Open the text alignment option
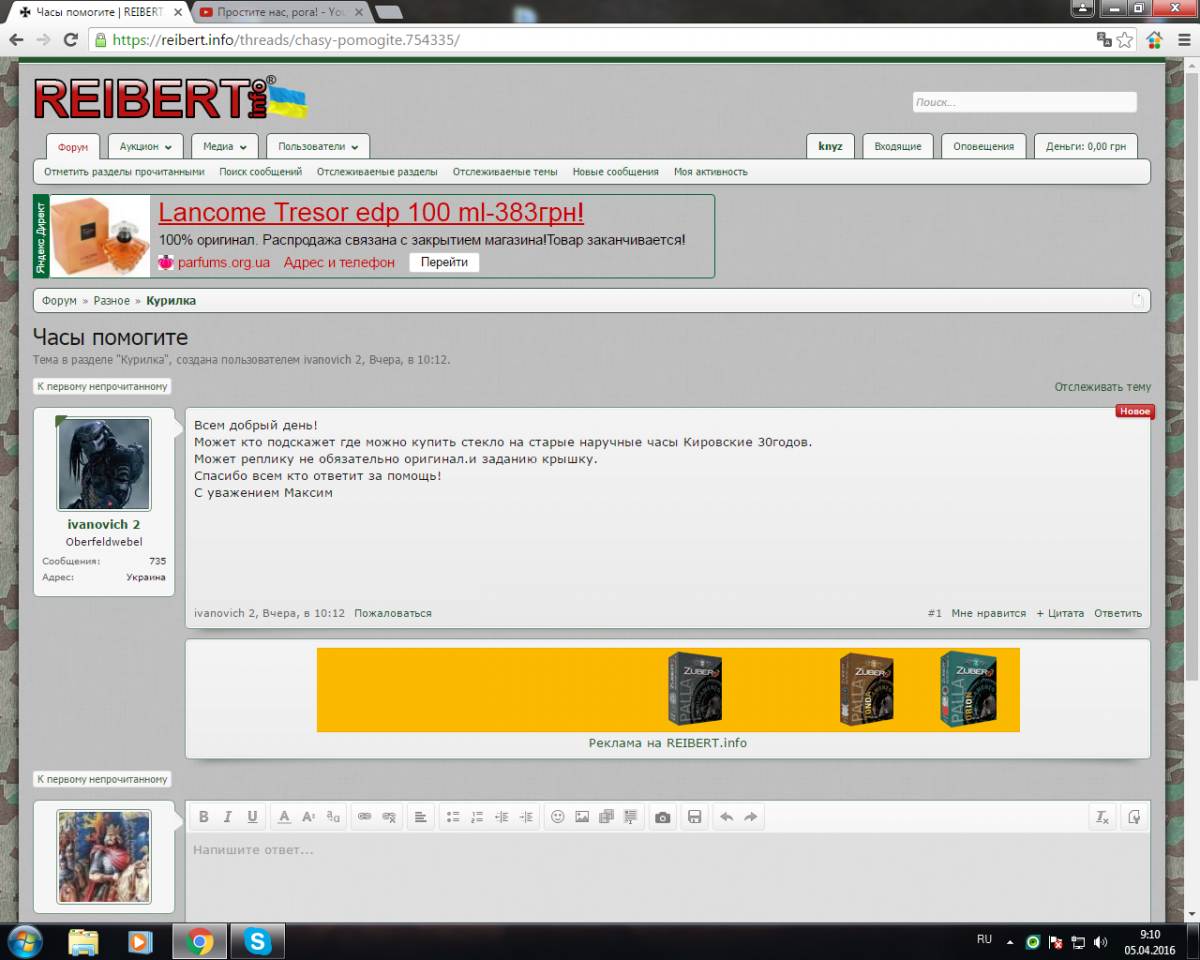This screenshot has height=960, width=1200. (x=421, y=817)
